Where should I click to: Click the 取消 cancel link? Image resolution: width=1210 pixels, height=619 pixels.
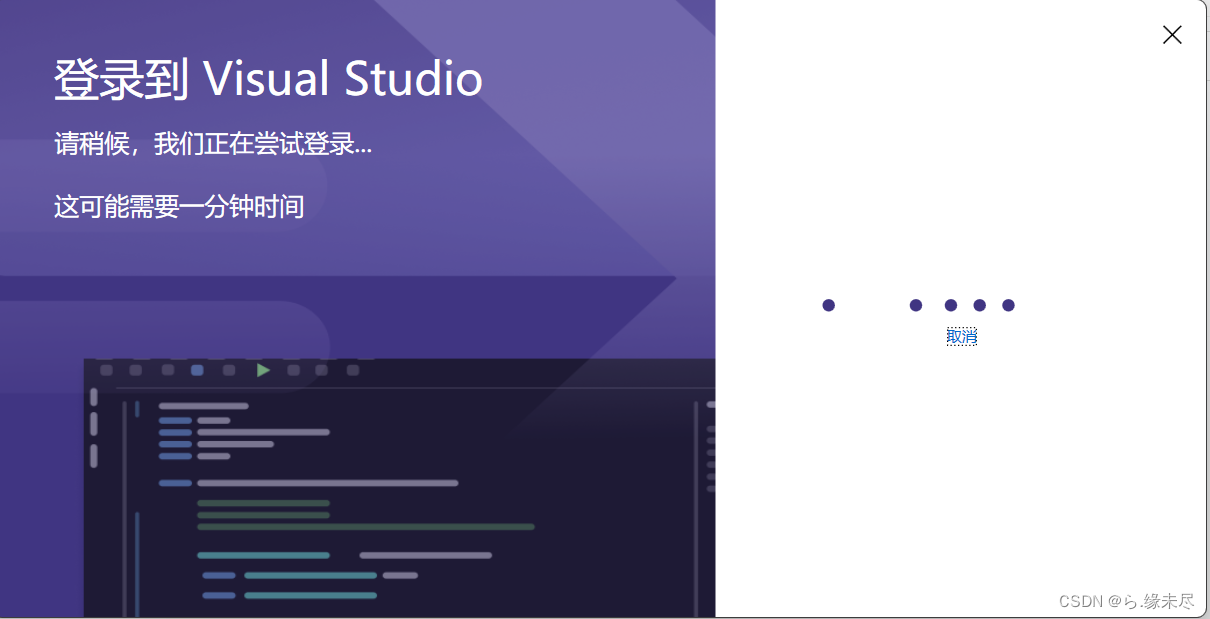point(961,337)
